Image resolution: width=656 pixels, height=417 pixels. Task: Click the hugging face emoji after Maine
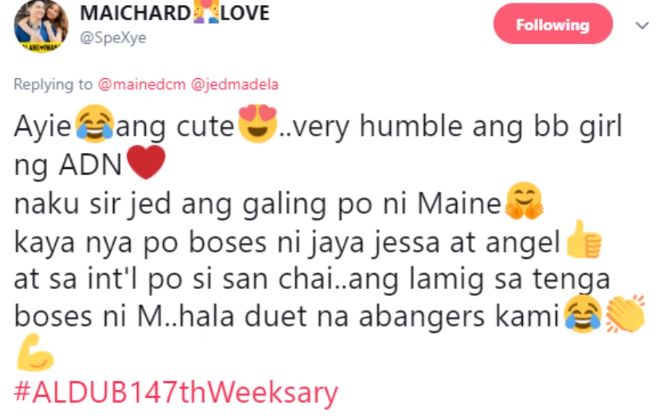point(524,201)
